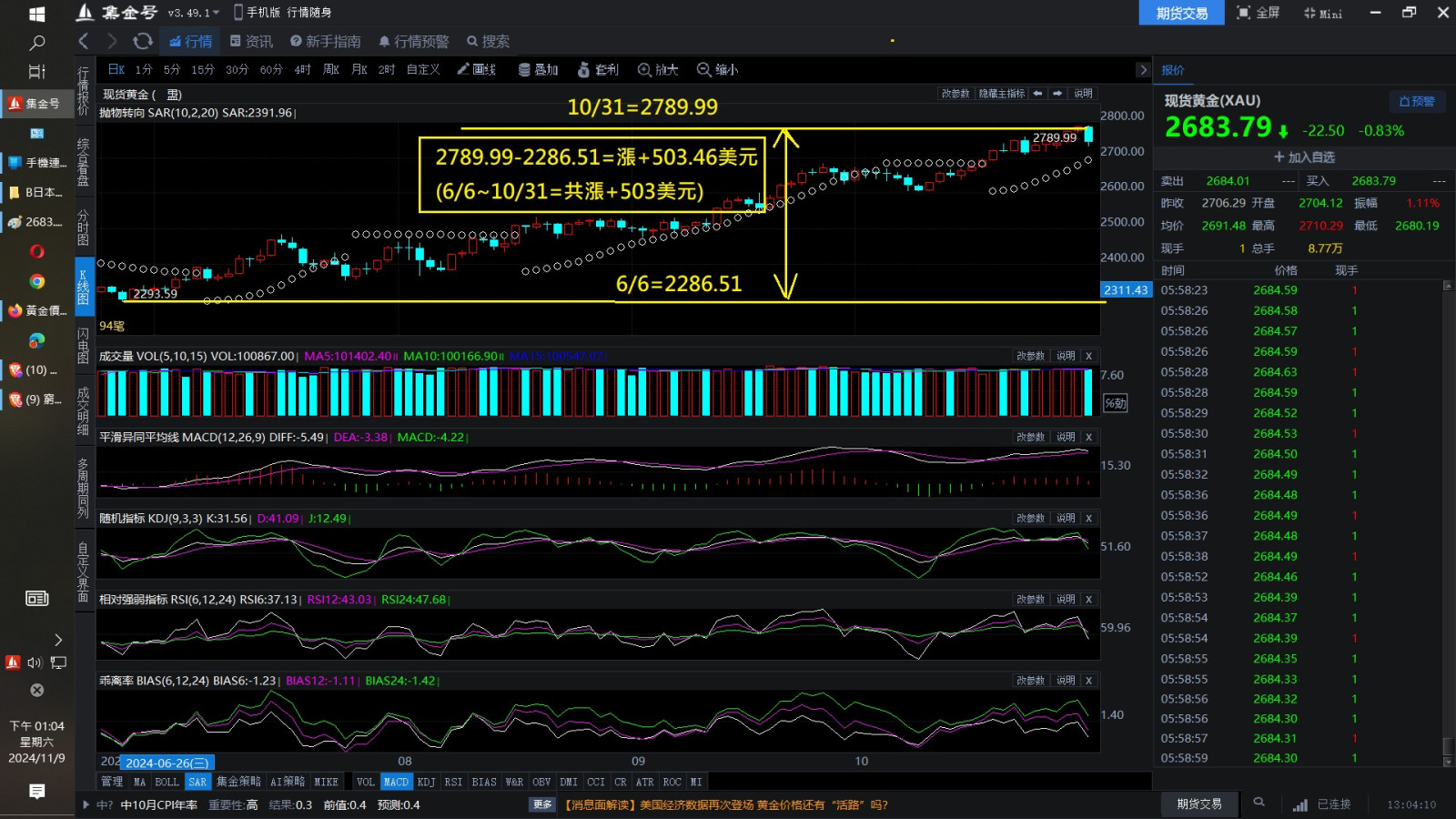Image resolution: width=1456 pixels, height=819 pixels.
Task: Open the 套利 arbitrage tool
Action: pyautogui.click(x=598, y=69)
